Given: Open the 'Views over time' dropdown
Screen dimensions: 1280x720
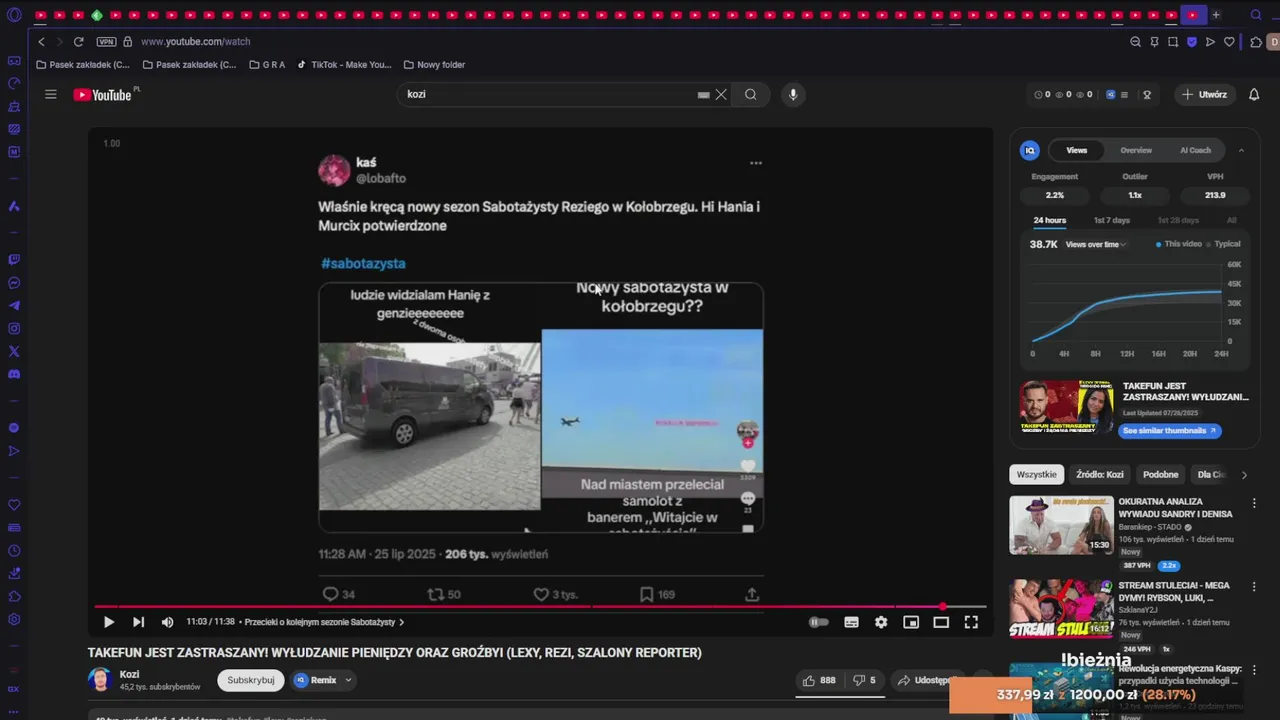Looking at the screenshot, I should coord(1096,244).
